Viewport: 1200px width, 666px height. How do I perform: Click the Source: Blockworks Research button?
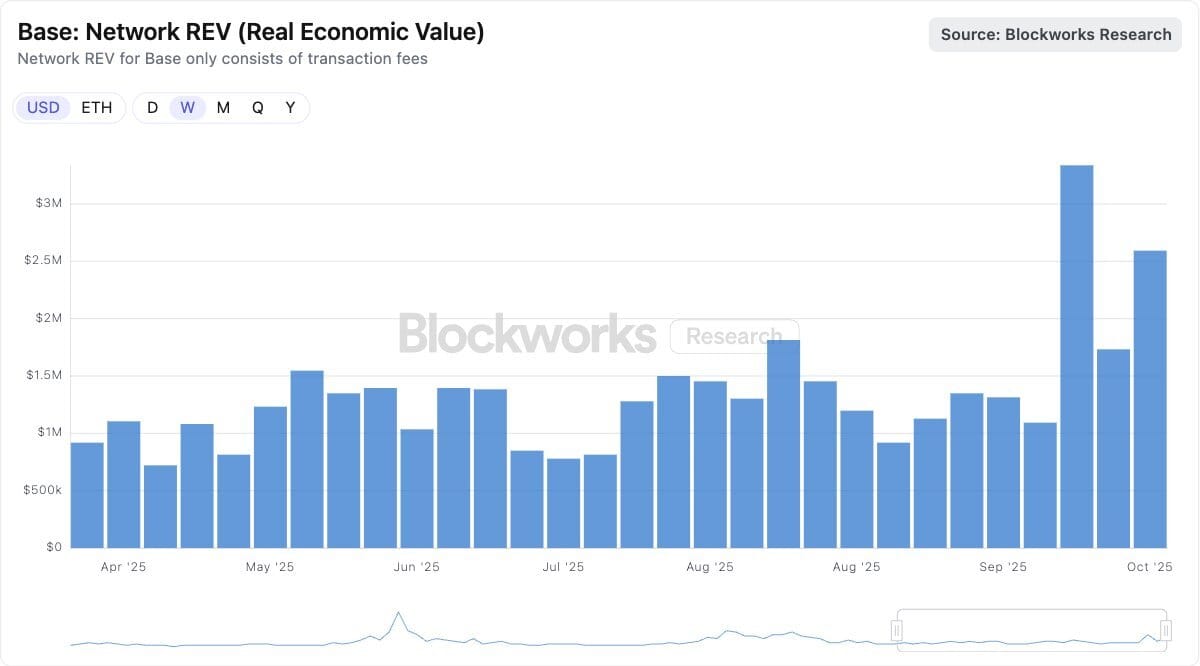tap(1055, 35)
